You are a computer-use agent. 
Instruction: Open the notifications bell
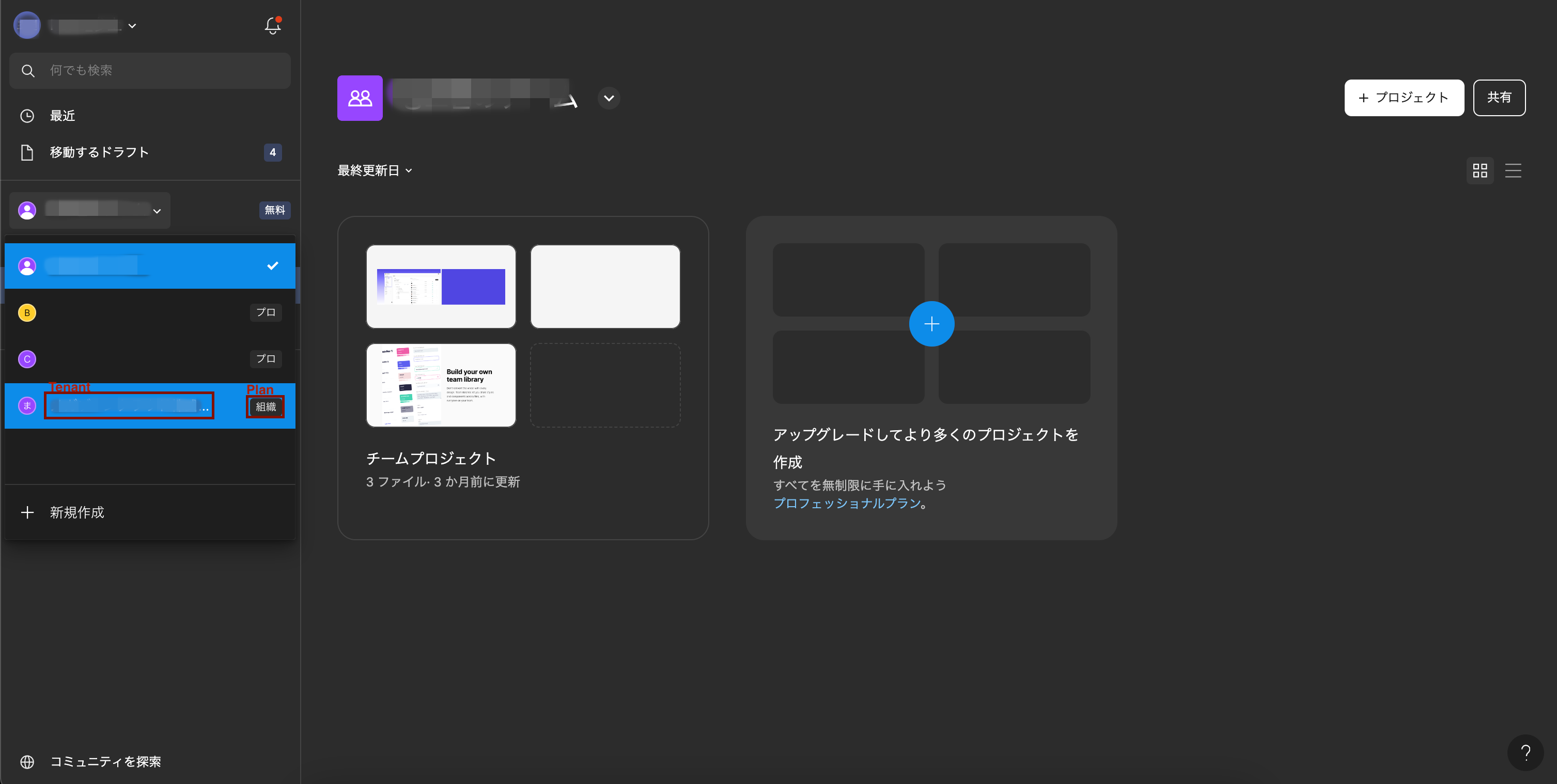[273, 25]
